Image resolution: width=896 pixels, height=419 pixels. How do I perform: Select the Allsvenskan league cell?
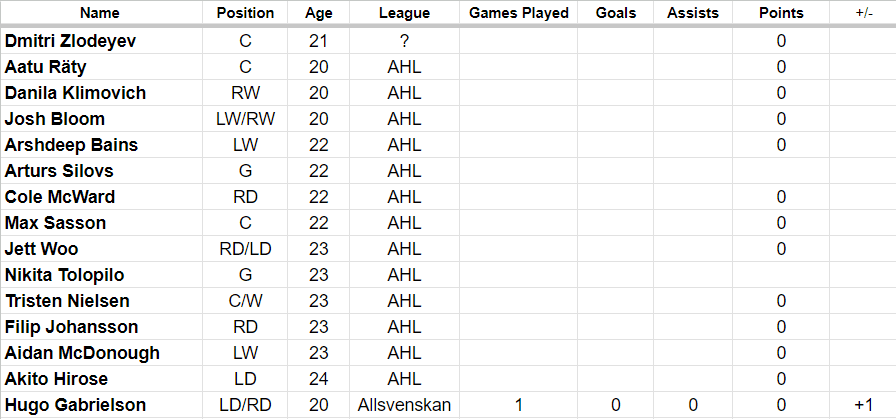(x=405, y=405)
